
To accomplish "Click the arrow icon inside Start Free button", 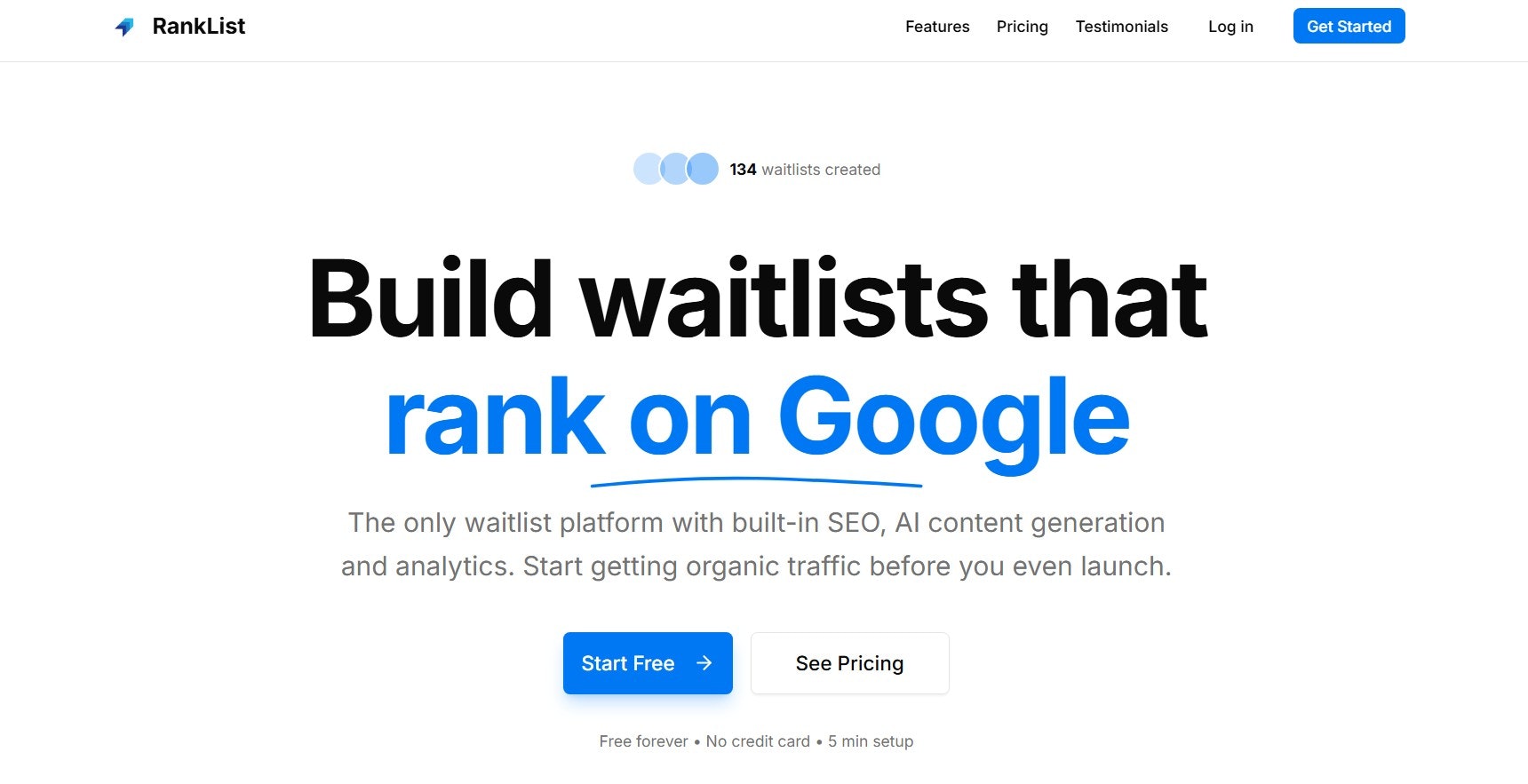I will [704, 663].
